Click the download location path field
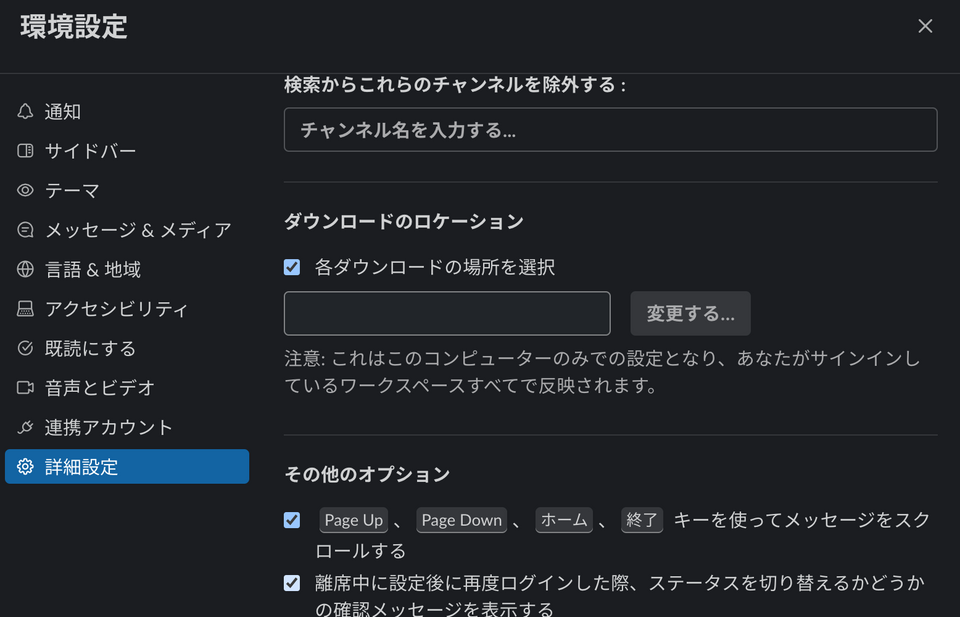 [x=447, y=313]
